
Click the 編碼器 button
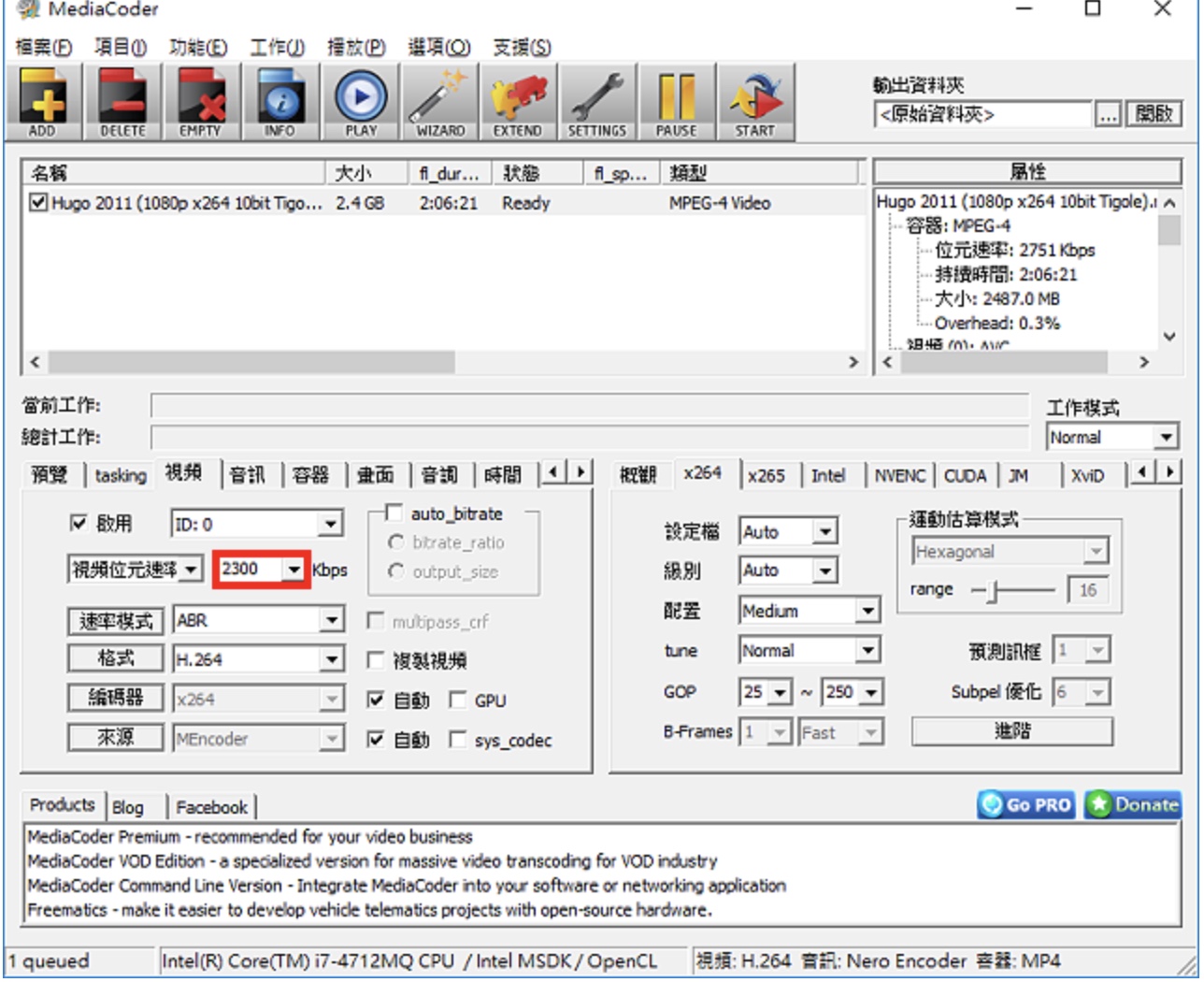116,698
